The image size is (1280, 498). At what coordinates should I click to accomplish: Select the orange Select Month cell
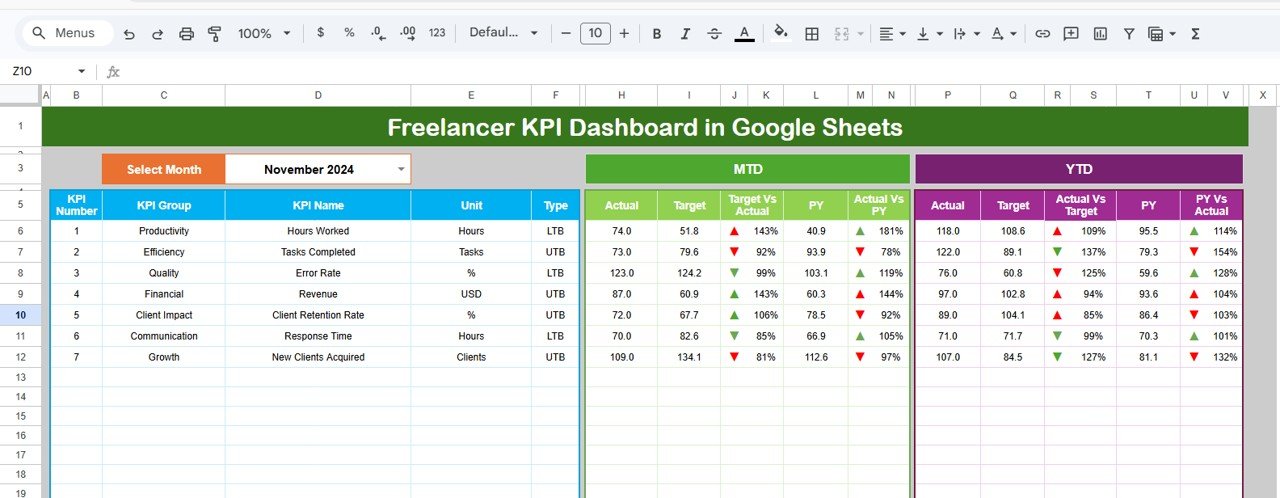[x=163, y=169]
